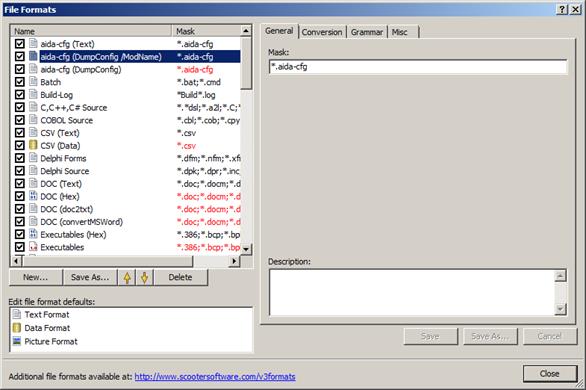Move format up with yellow up arrow
Image resolution: width=586 pixels, height=390 pixels.
click(x=127, y=278)
